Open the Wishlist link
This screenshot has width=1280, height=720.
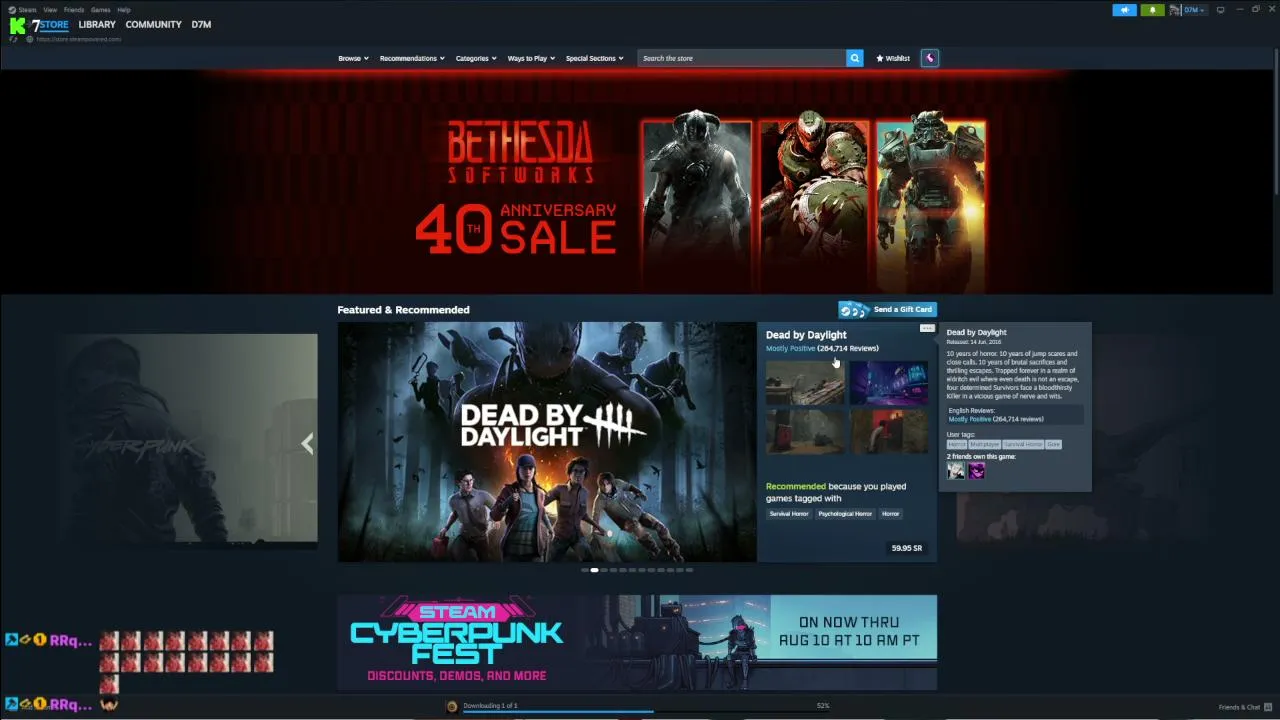[x=893, y=58]
